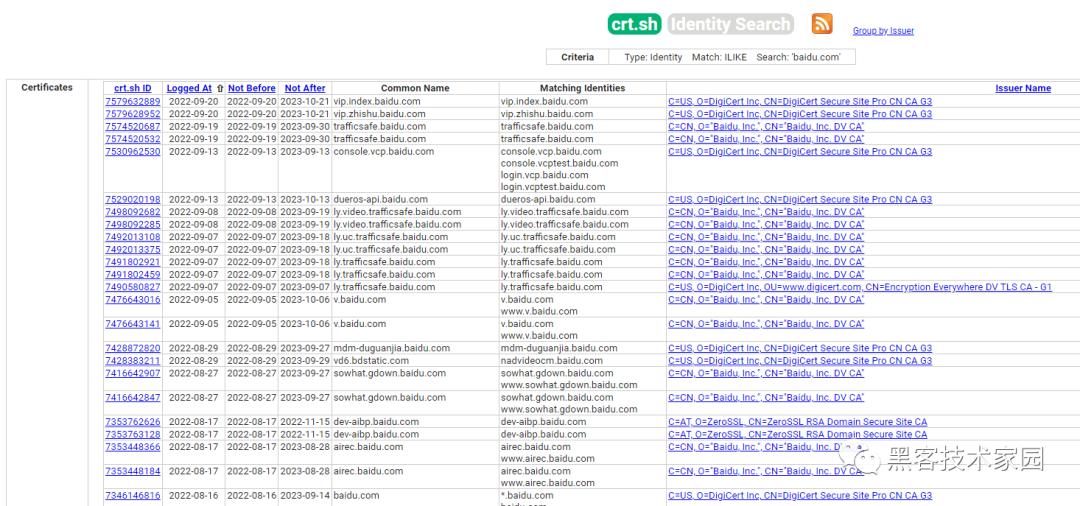Select Search: 'baidu.com' criteria text
The image size is (1080, 506).
click(x=798, y=57)
